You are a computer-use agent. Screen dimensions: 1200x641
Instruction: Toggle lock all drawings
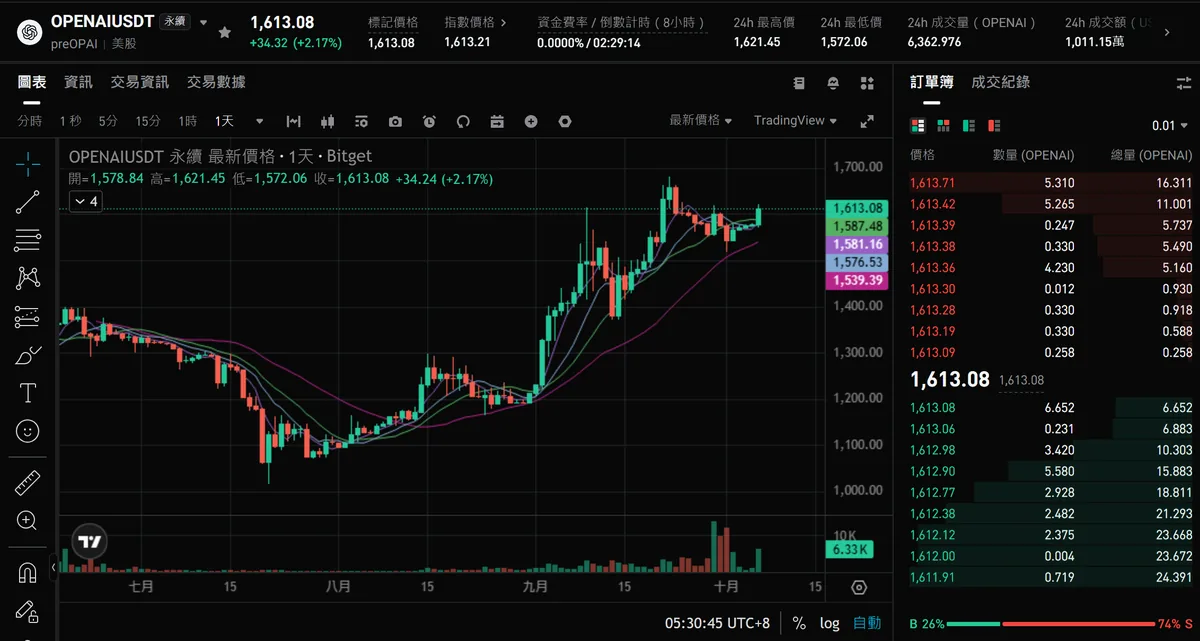click(x=28, y=611)
